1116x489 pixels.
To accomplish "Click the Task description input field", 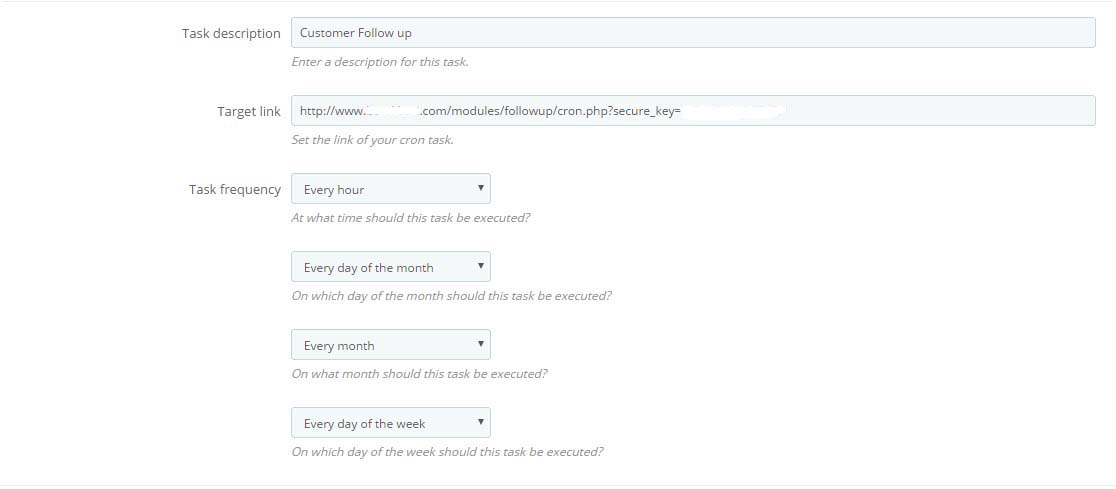I will click(x=693, y=33).
